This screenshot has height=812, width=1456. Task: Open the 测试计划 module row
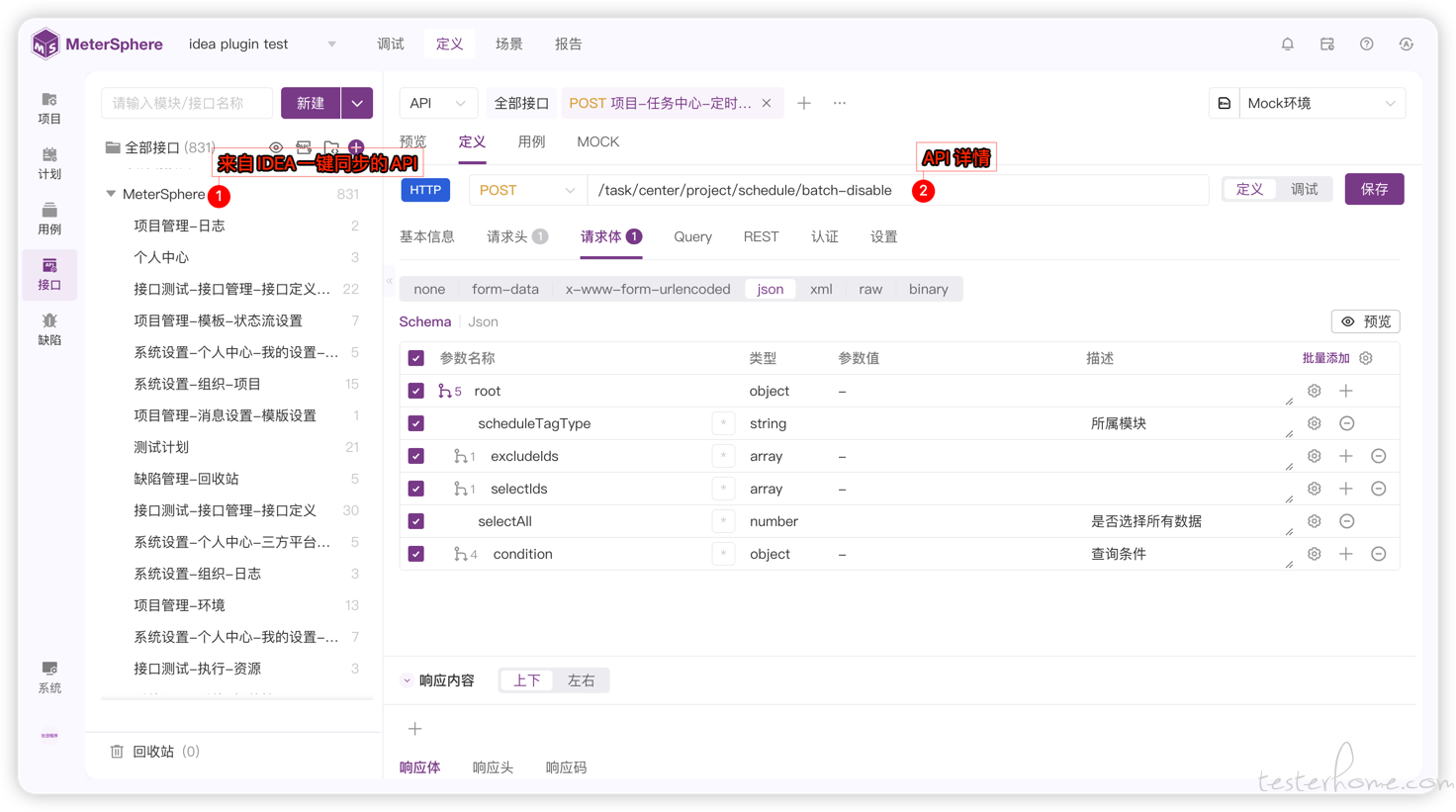237,447
